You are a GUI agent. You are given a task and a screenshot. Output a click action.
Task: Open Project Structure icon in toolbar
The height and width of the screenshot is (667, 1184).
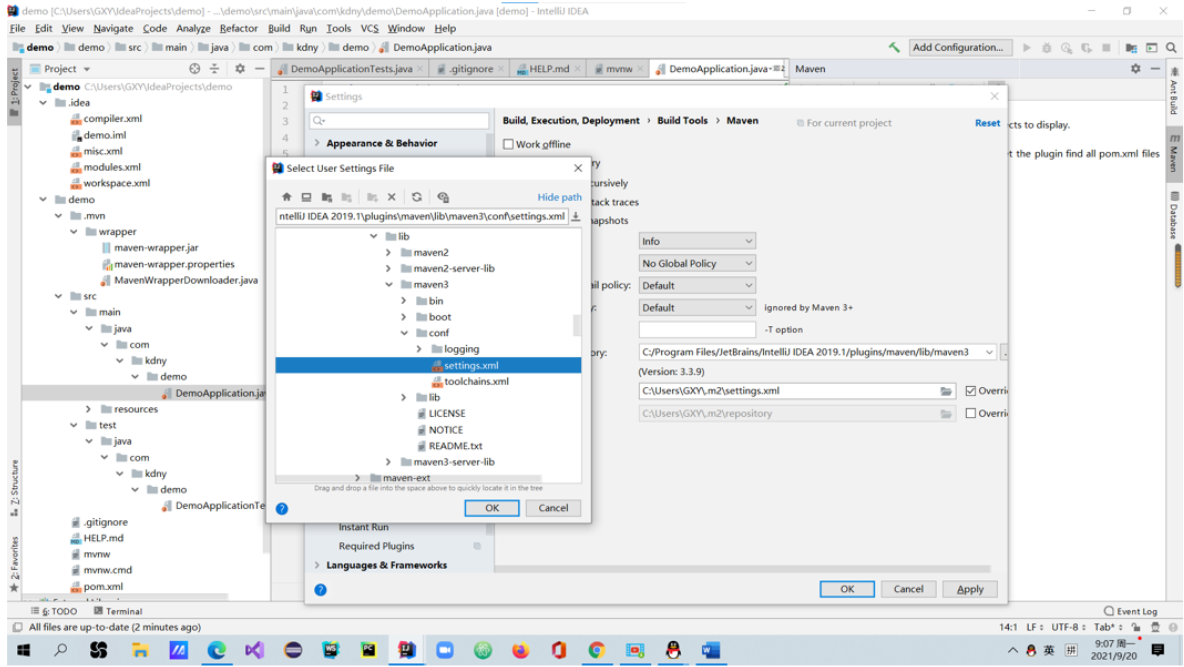pos(1130,47)
